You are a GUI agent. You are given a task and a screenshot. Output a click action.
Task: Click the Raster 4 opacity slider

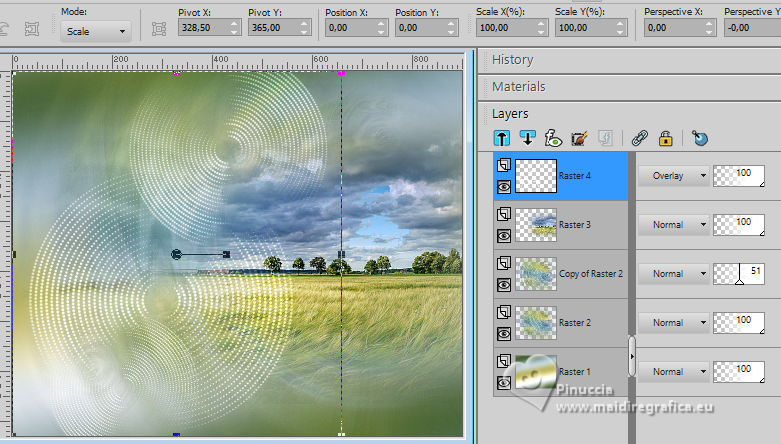pos(739,176)
